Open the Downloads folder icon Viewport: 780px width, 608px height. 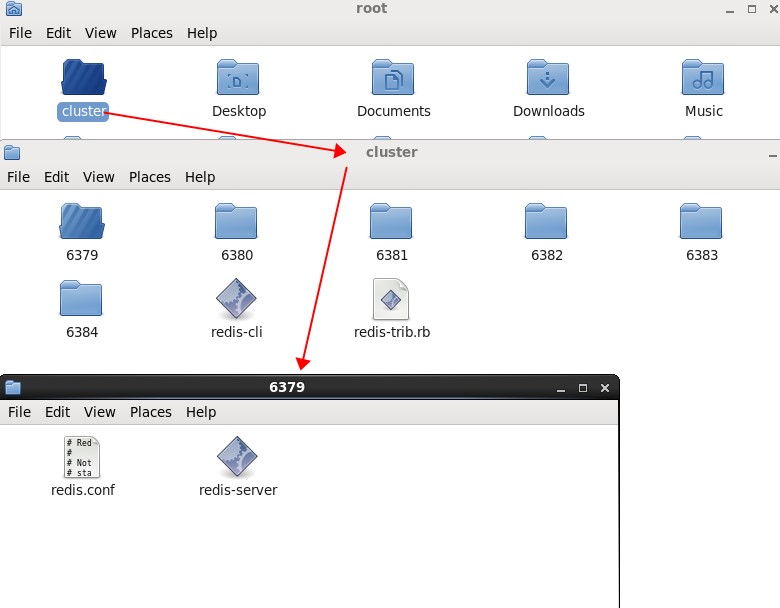click(x=548, y=77)
